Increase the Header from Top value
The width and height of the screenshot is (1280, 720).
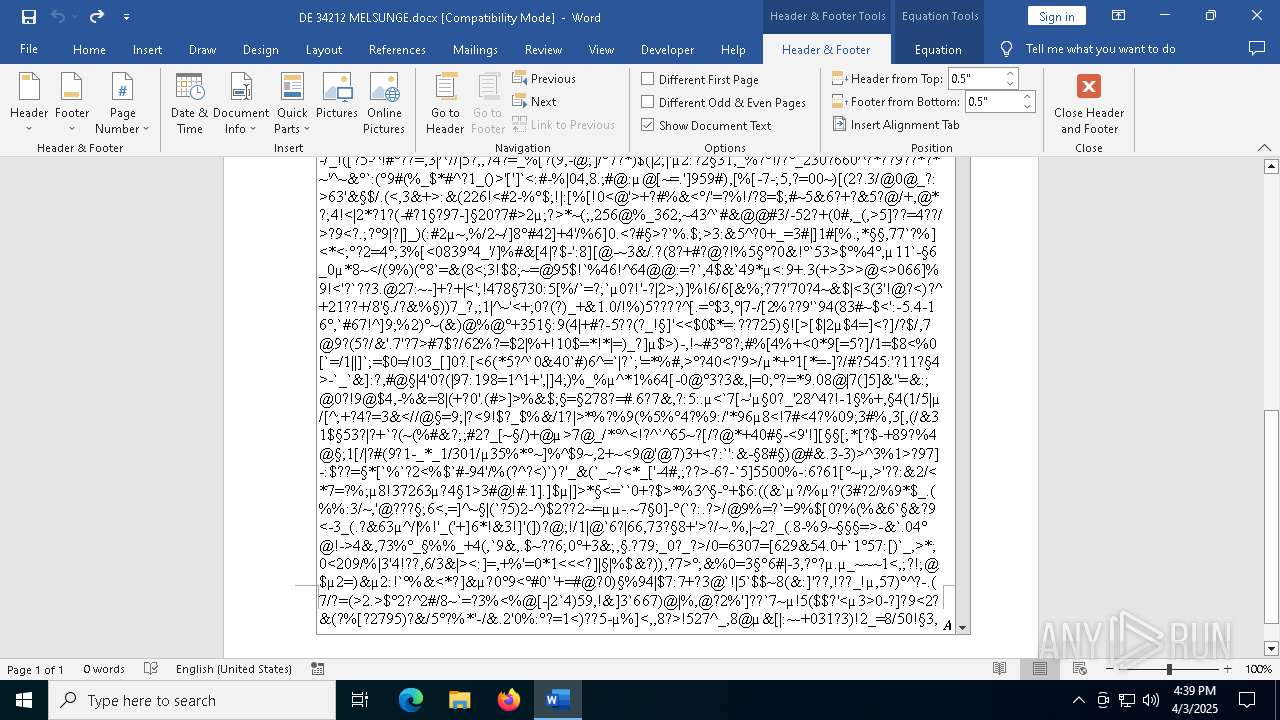(1011, 73)
